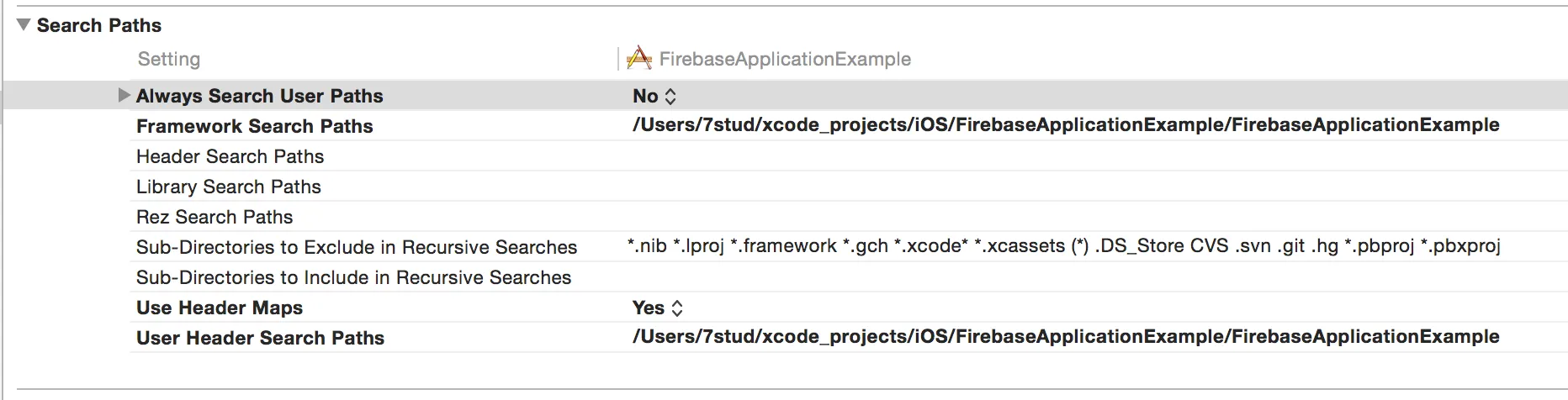Select the Framework Search Paths setting
This screenshot has width=1568, height=400.
[x=255, y=126]
